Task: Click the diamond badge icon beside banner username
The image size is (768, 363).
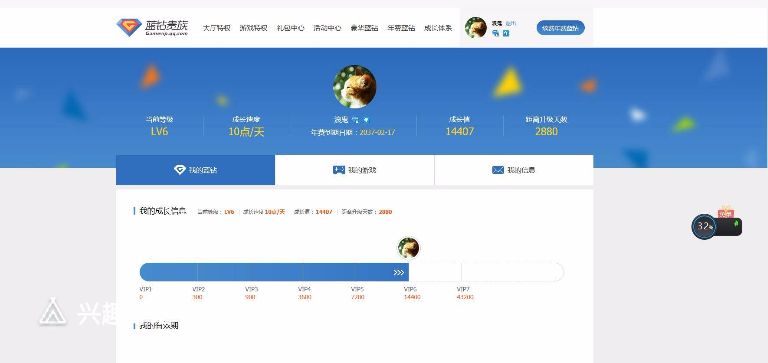Action: click(x=366, y=120)
